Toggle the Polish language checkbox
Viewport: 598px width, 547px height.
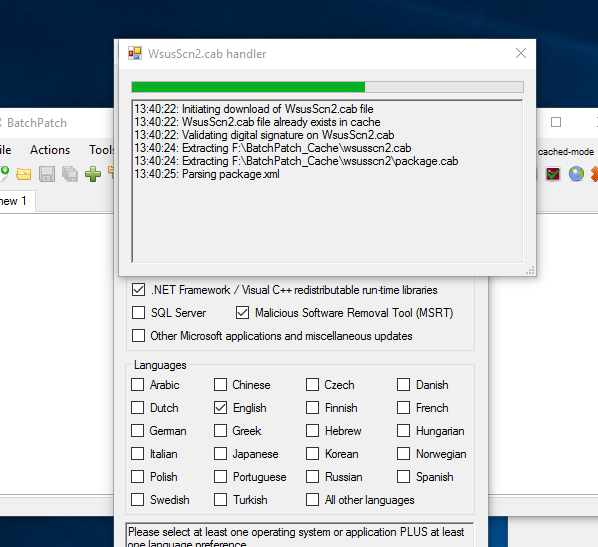[138, 476]
